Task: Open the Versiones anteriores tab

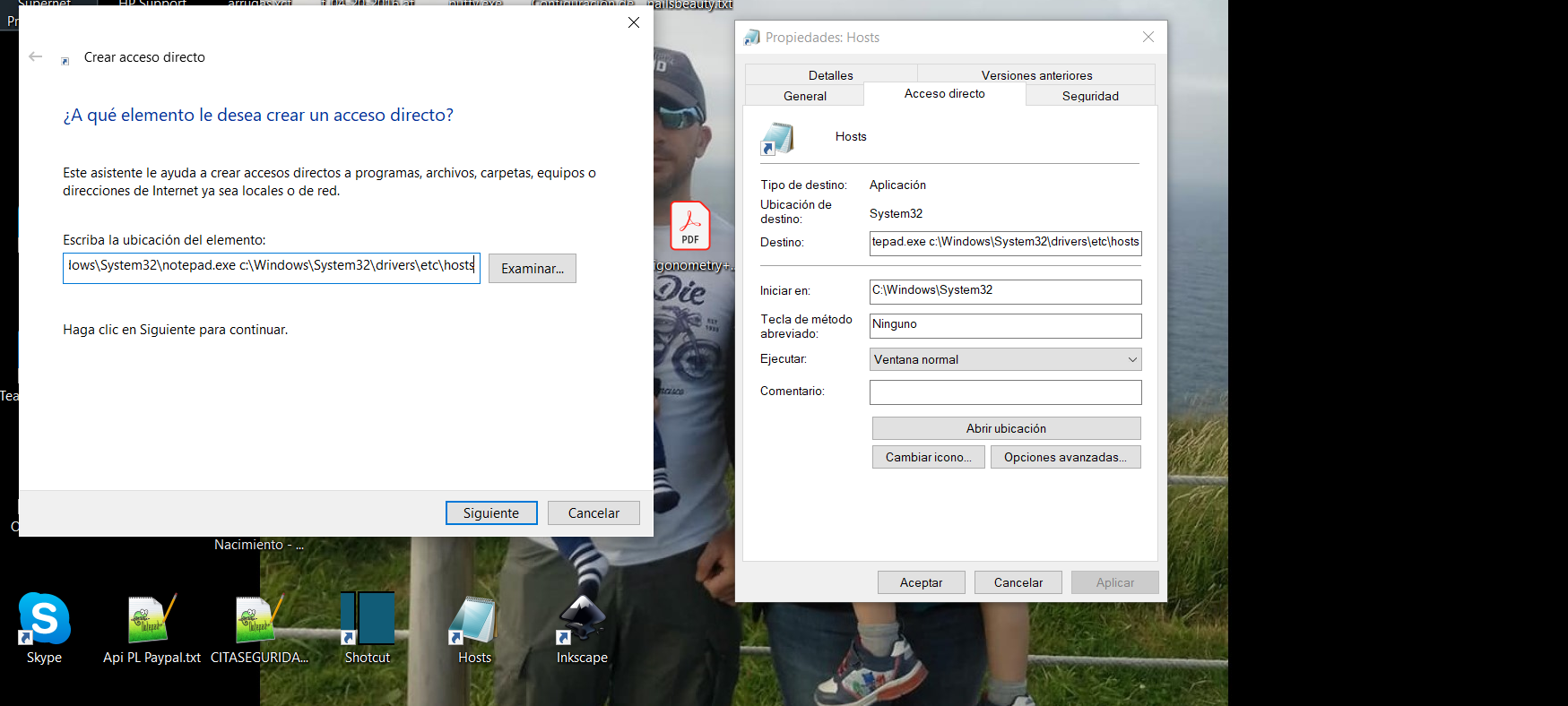Action: coord(1036,75)
